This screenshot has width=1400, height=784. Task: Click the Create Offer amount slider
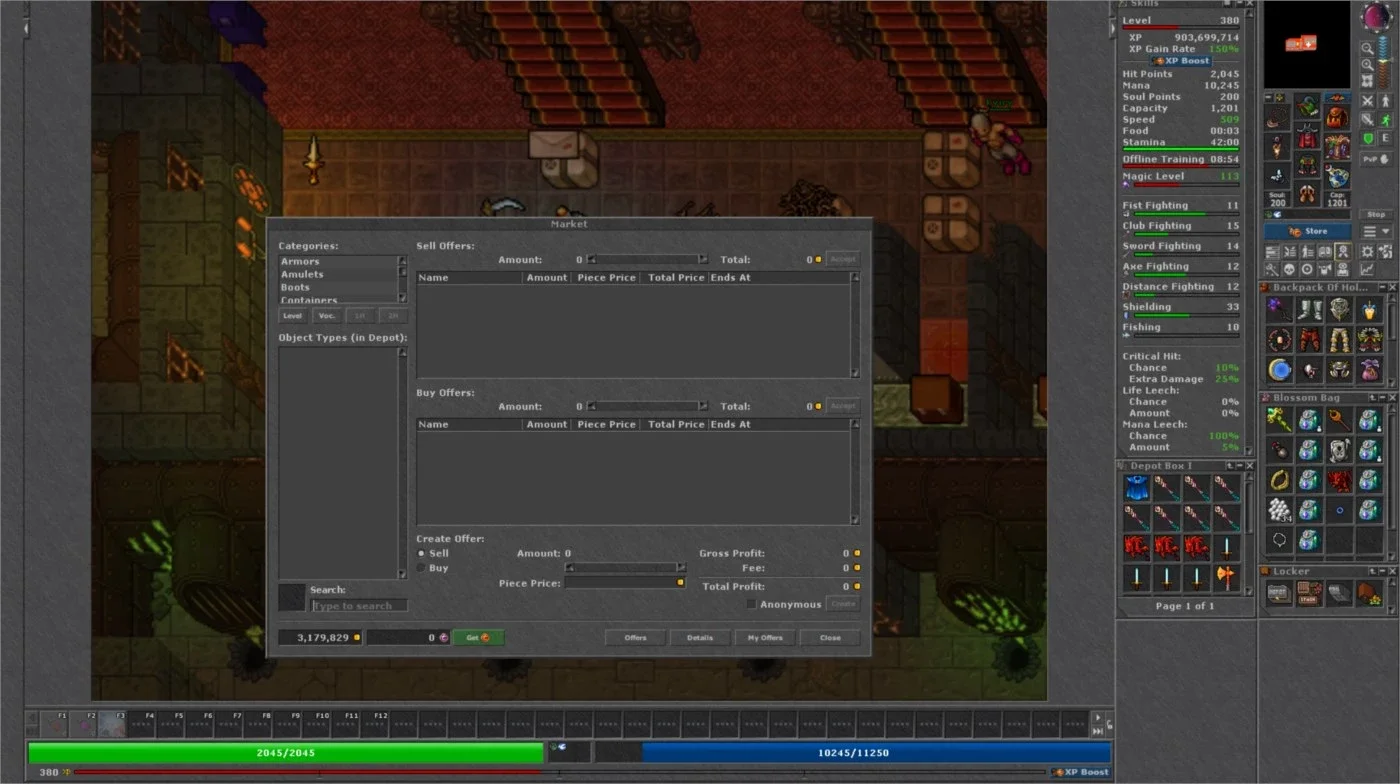click(625, 567)
